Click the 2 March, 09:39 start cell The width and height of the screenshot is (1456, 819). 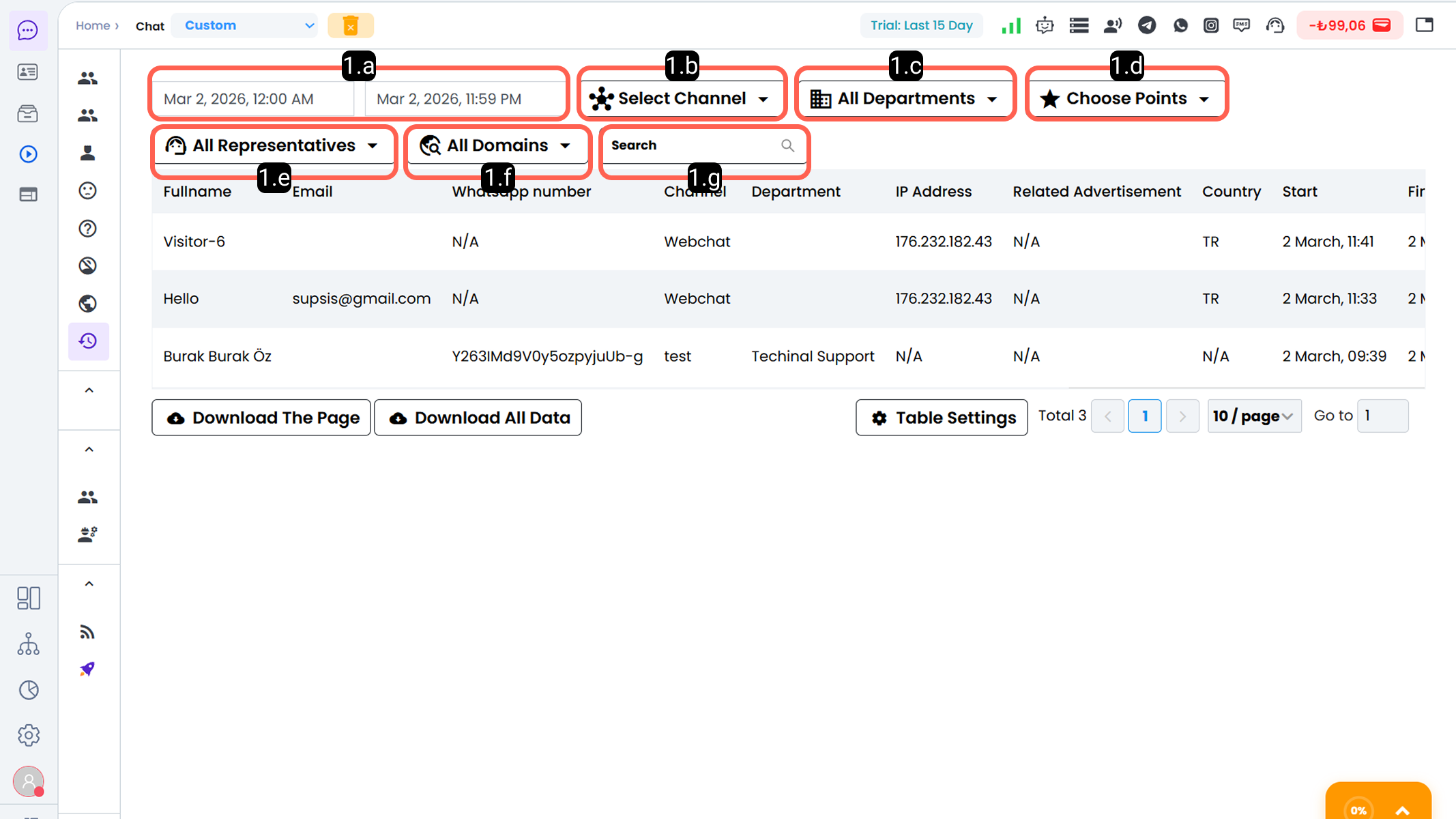pos(1335,356)
